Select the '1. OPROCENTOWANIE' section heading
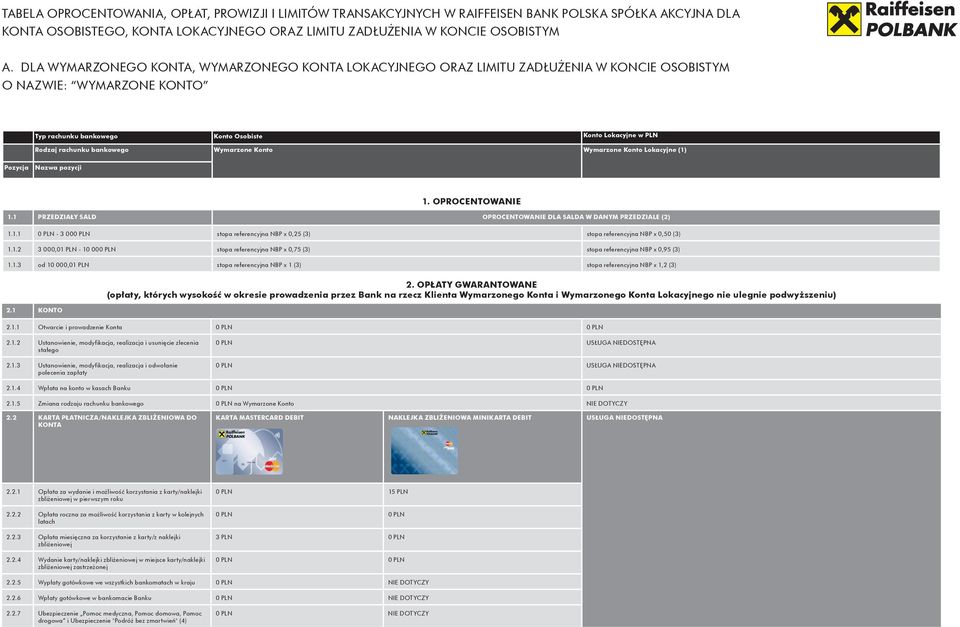 471,201
